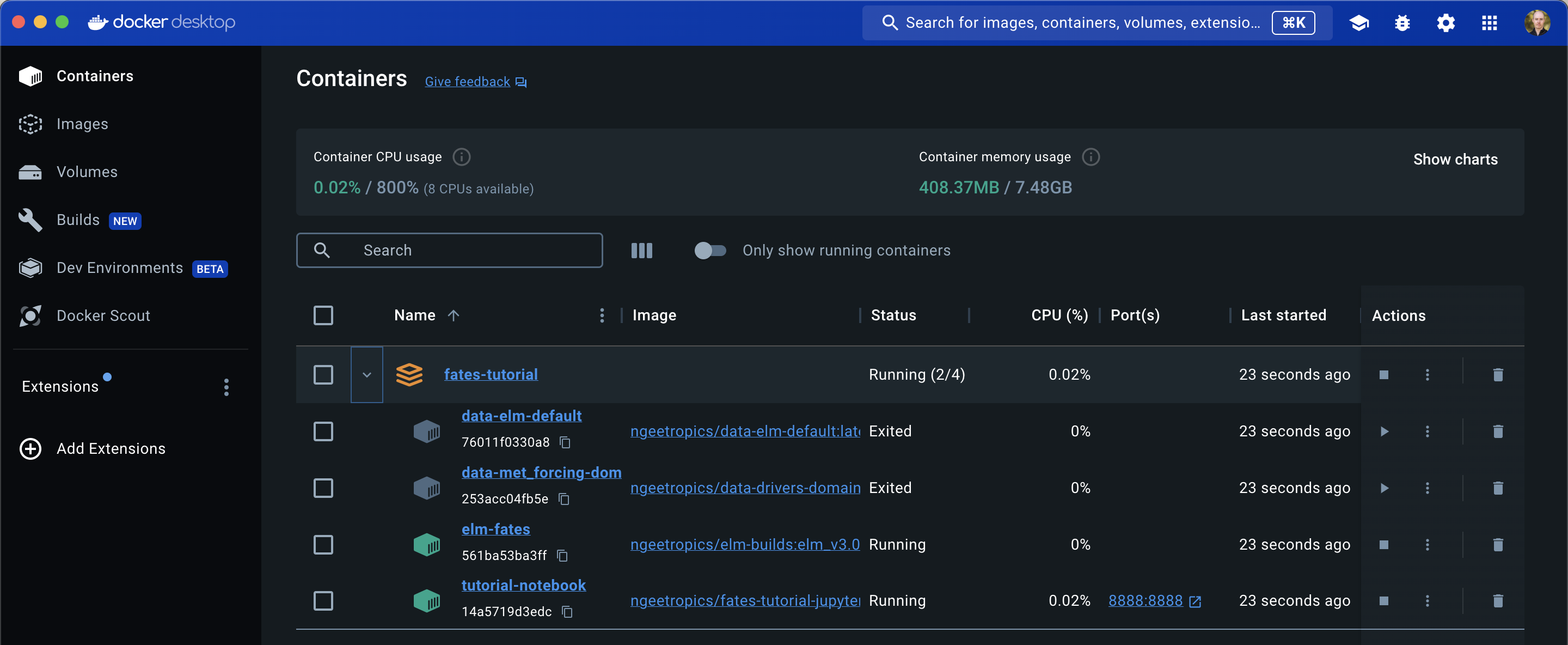Sort by Last started column header
The image size is (1568, 645).
1283,315
